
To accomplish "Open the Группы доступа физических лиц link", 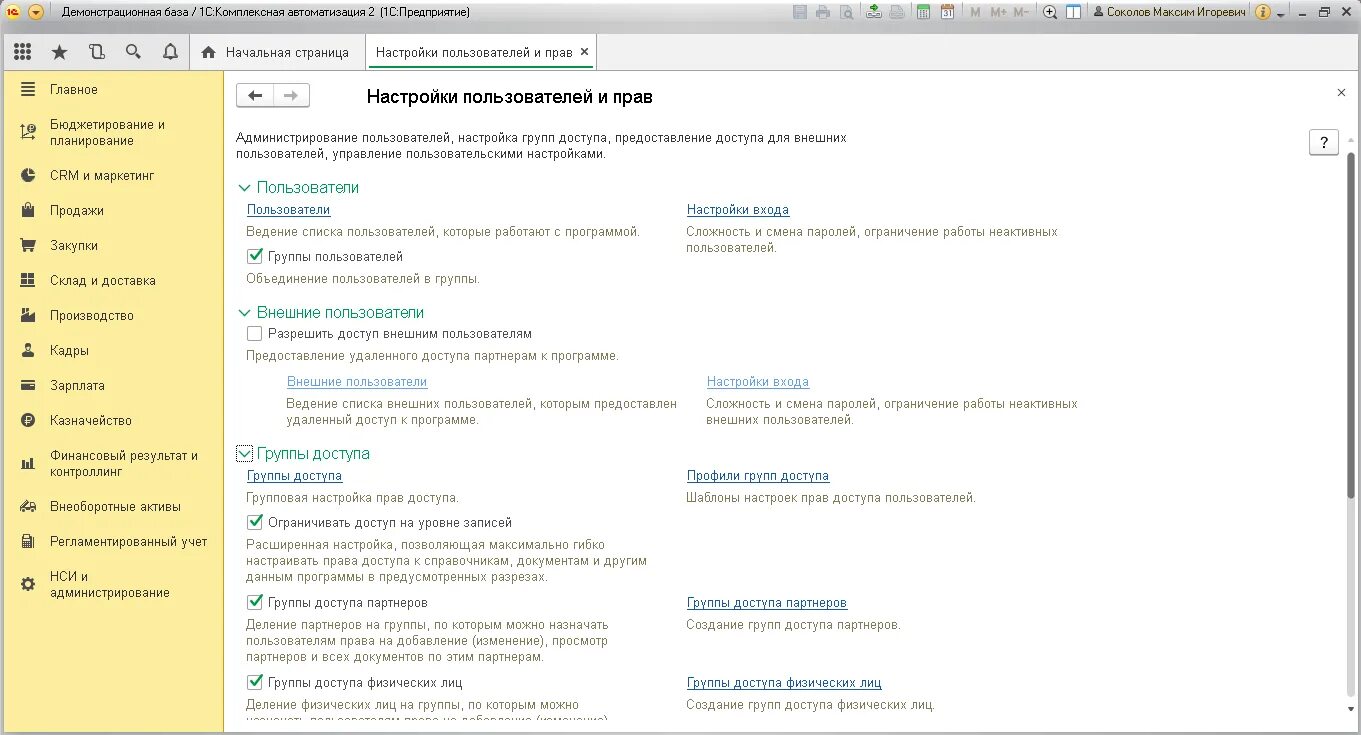I will [784, 683].
